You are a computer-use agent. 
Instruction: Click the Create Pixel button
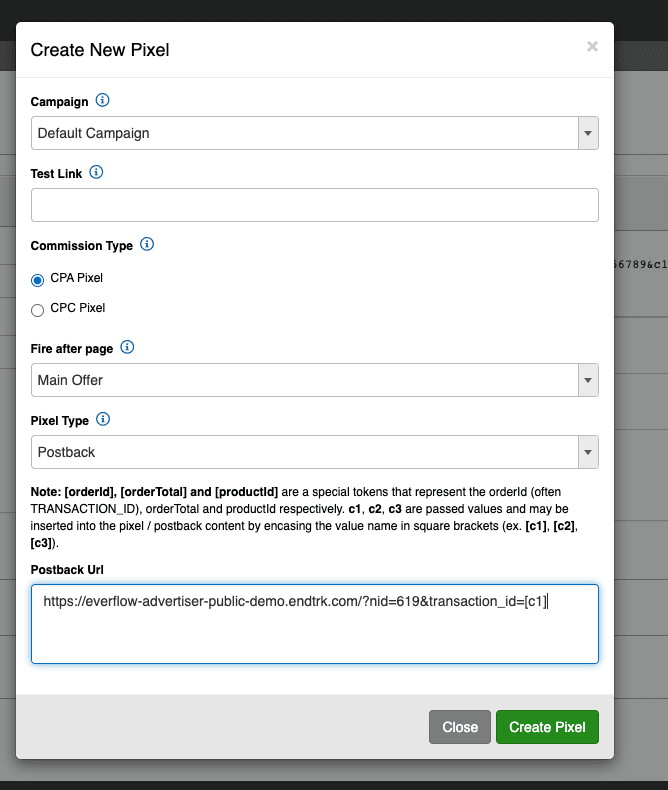point(547,727)
